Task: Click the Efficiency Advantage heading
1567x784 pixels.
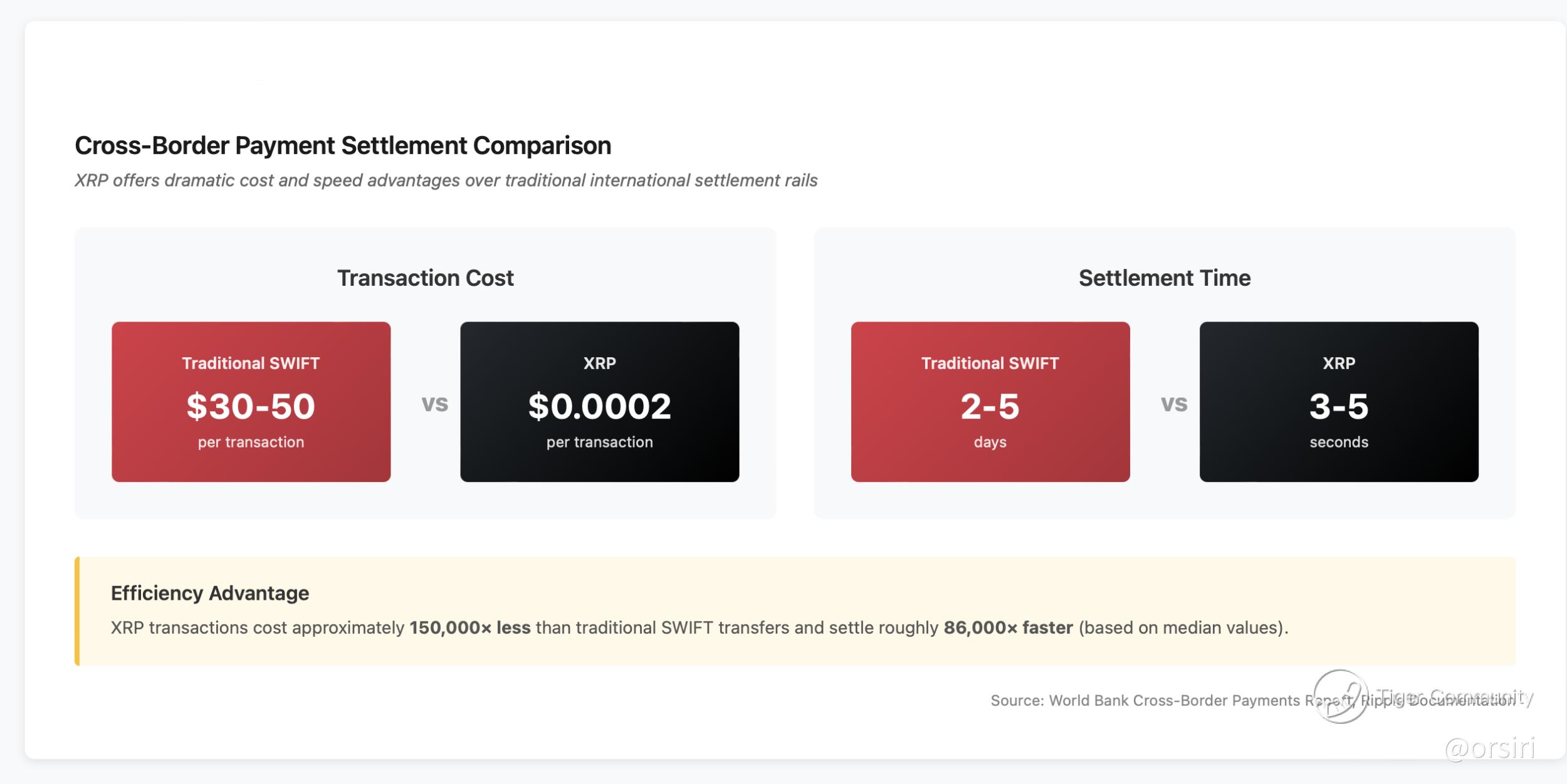Action: tap(210, 593)
